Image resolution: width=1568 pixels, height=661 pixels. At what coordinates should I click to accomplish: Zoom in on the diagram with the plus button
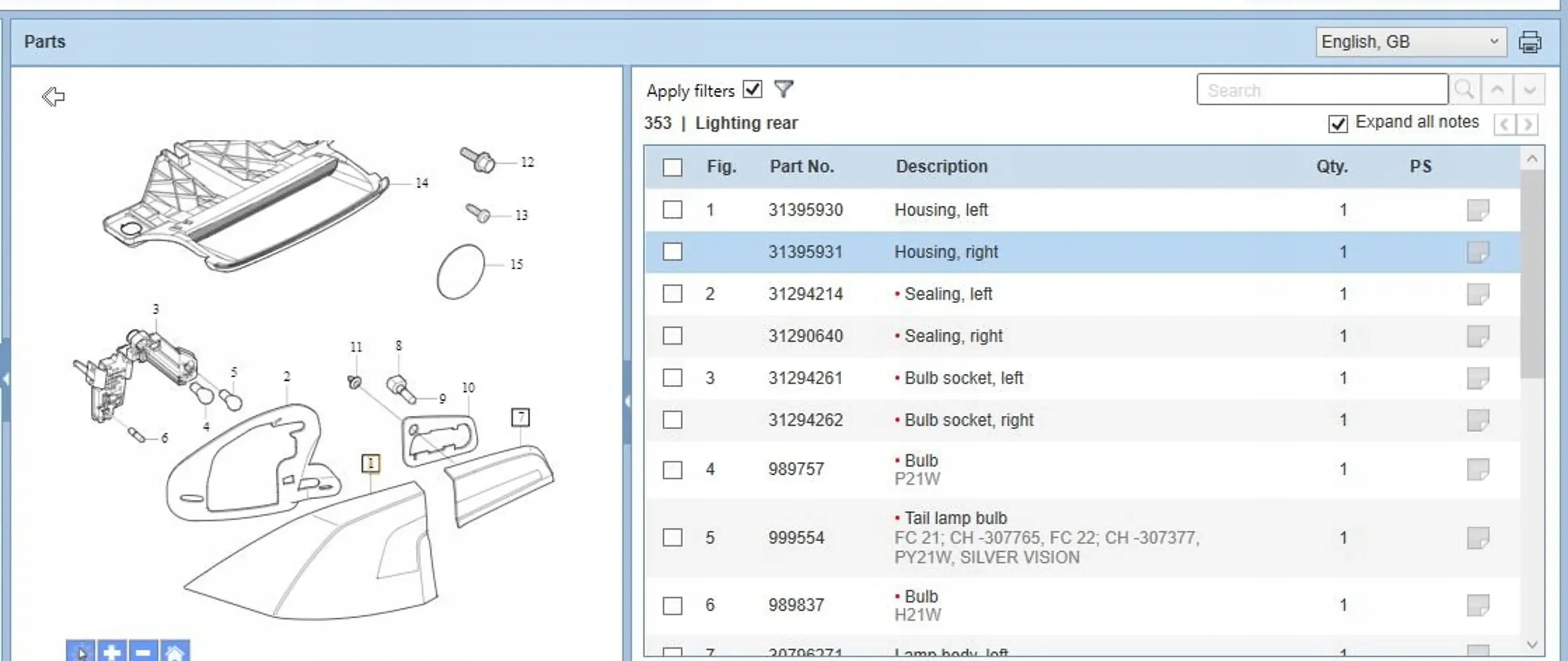112,652
